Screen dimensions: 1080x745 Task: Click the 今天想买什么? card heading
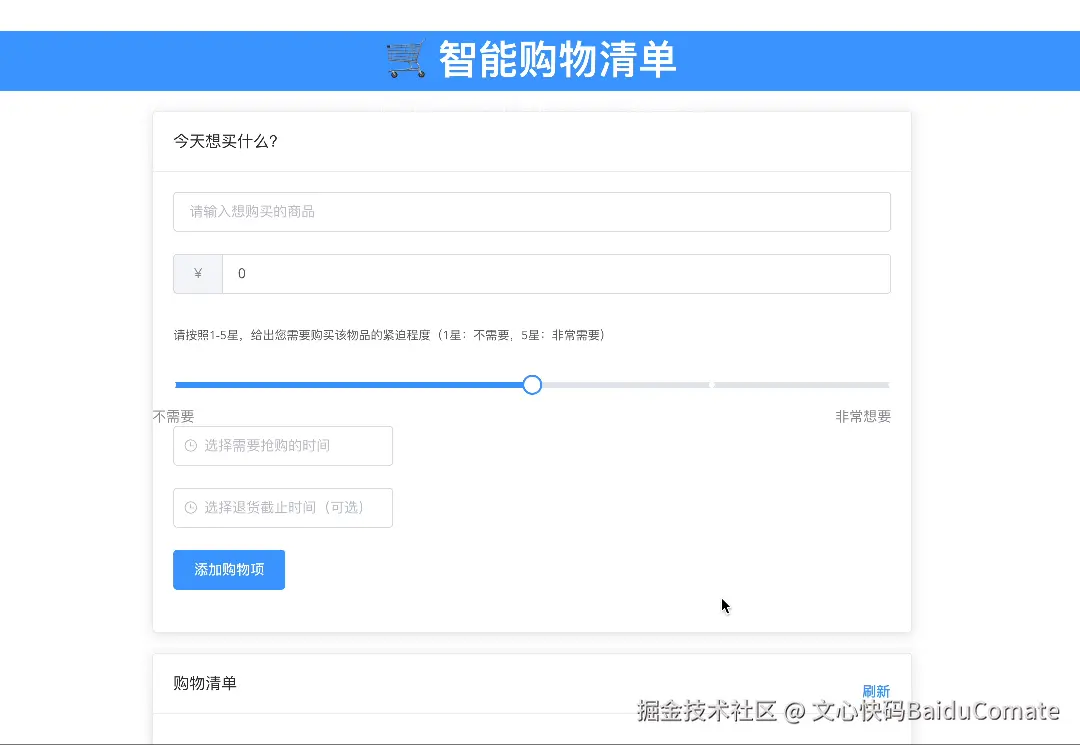[x=225, y=141]
